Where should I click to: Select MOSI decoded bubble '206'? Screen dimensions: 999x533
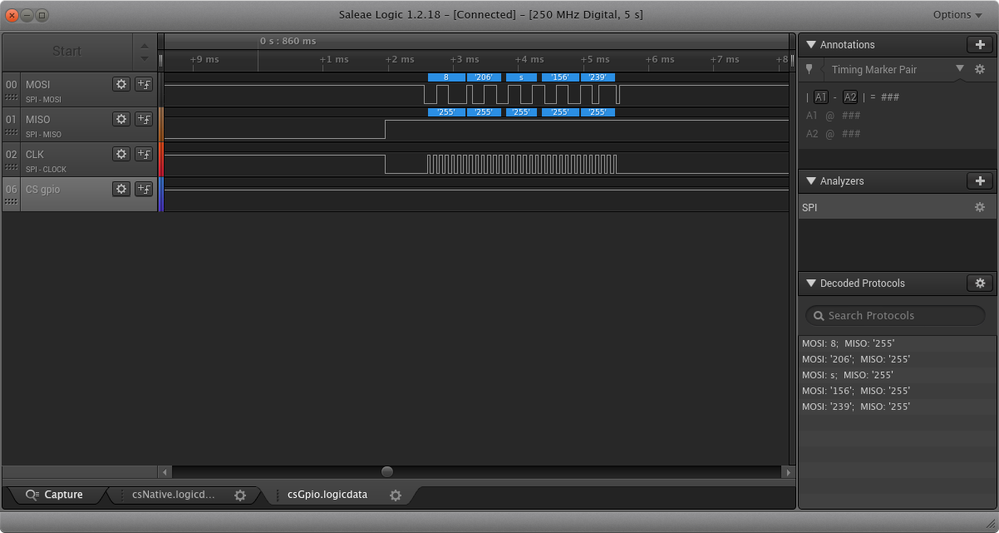[x=484, y=77]
